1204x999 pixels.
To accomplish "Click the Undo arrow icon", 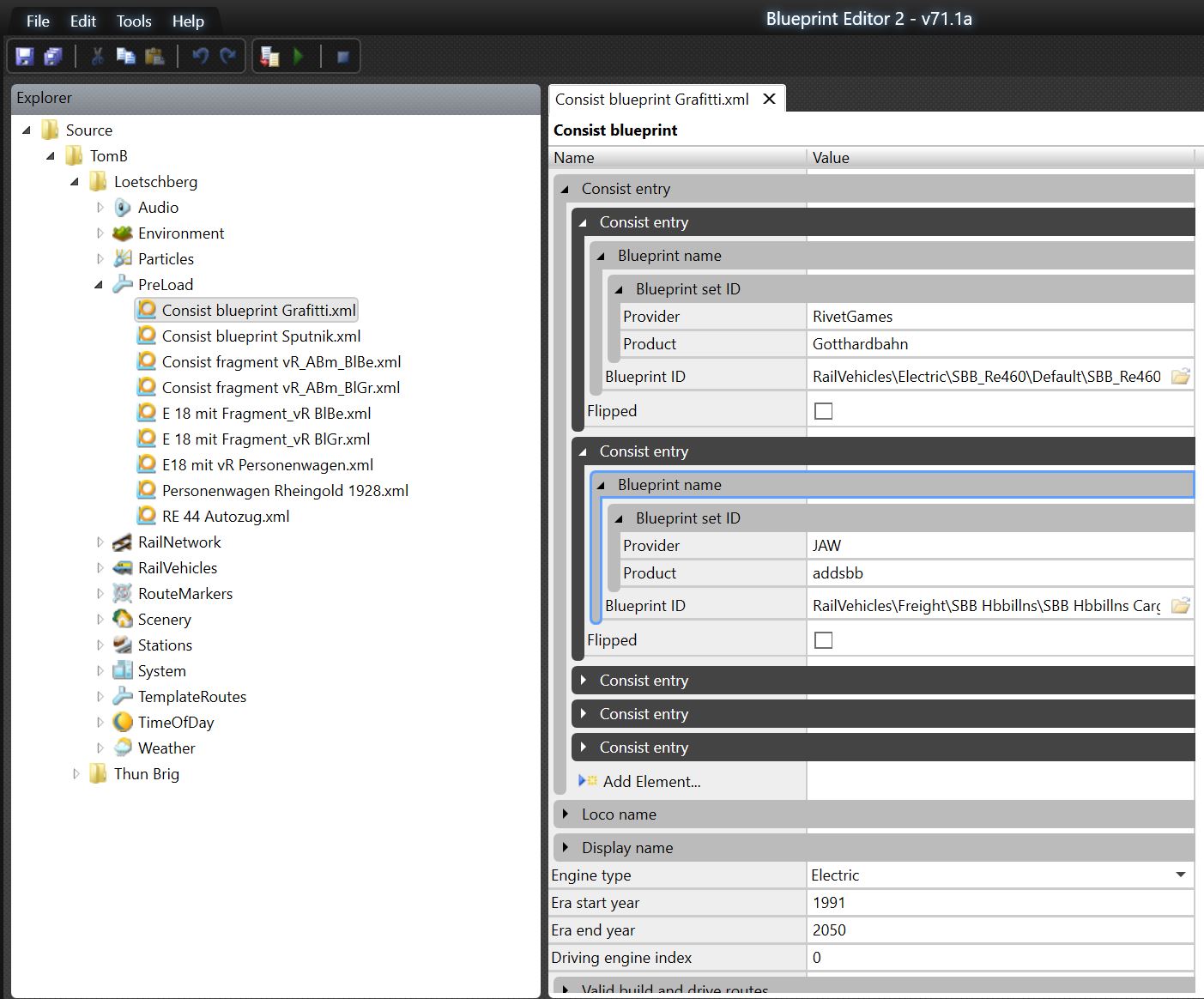I will coord(201,57).
